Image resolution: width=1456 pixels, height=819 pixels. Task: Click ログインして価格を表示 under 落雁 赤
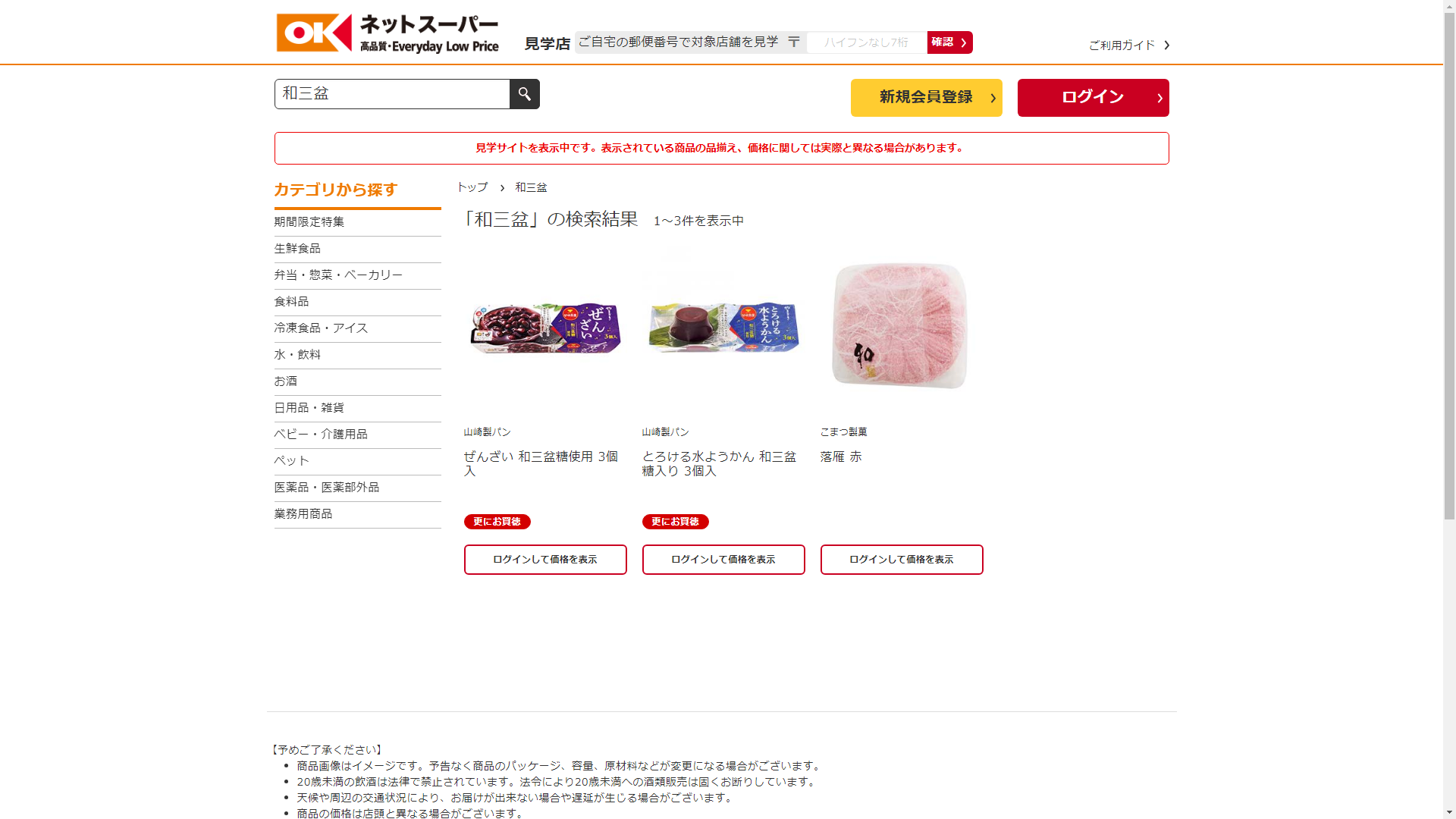(902, 560)
